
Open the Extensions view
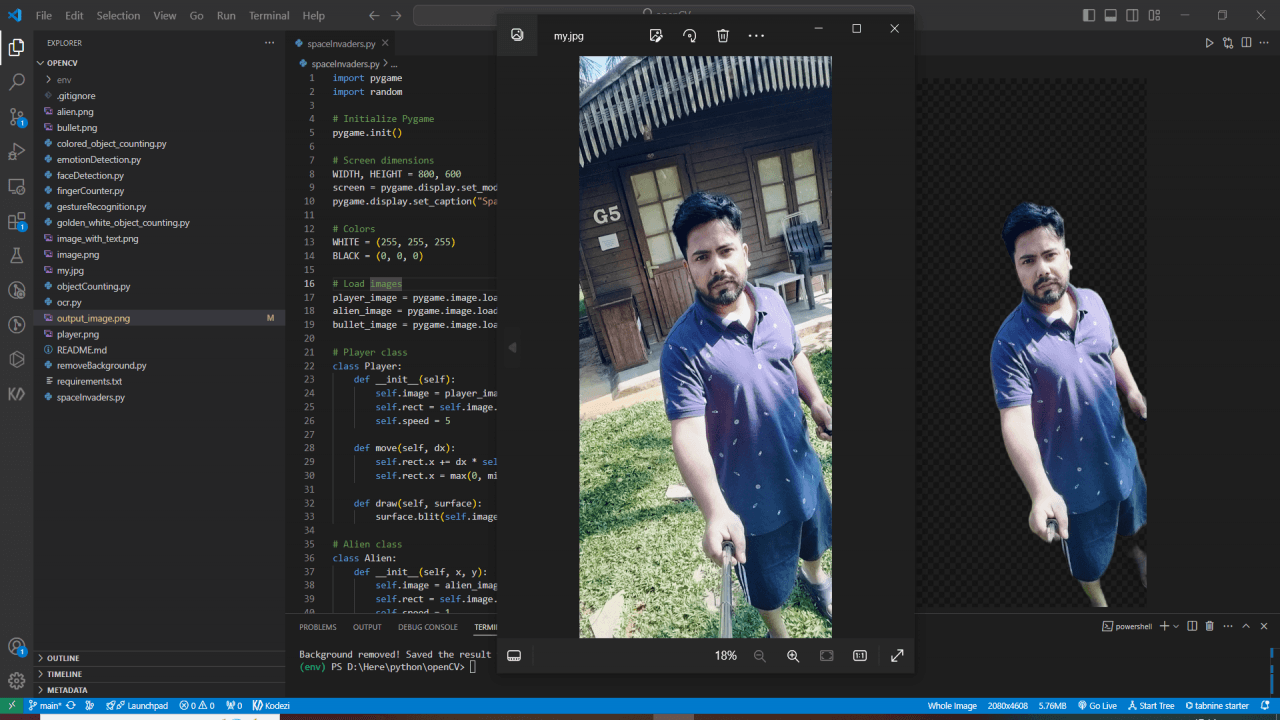[x=16, y=221]
